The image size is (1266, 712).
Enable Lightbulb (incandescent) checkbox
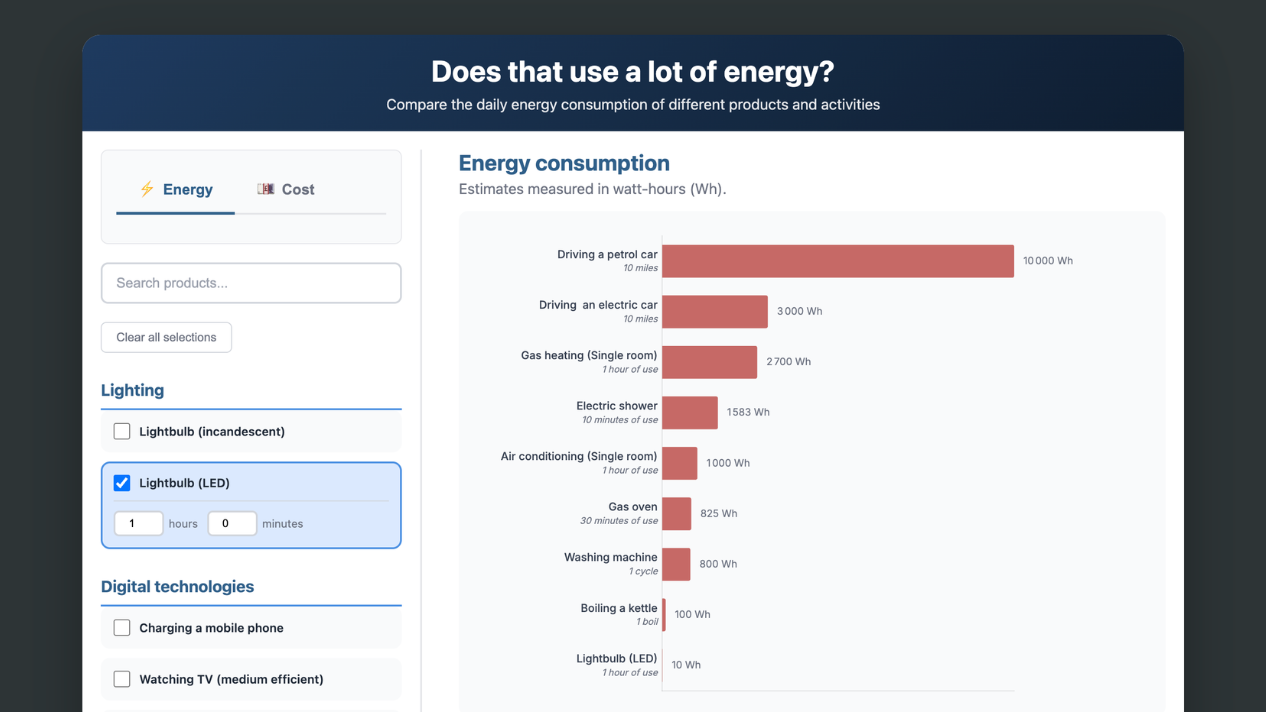tap(122, 431)
